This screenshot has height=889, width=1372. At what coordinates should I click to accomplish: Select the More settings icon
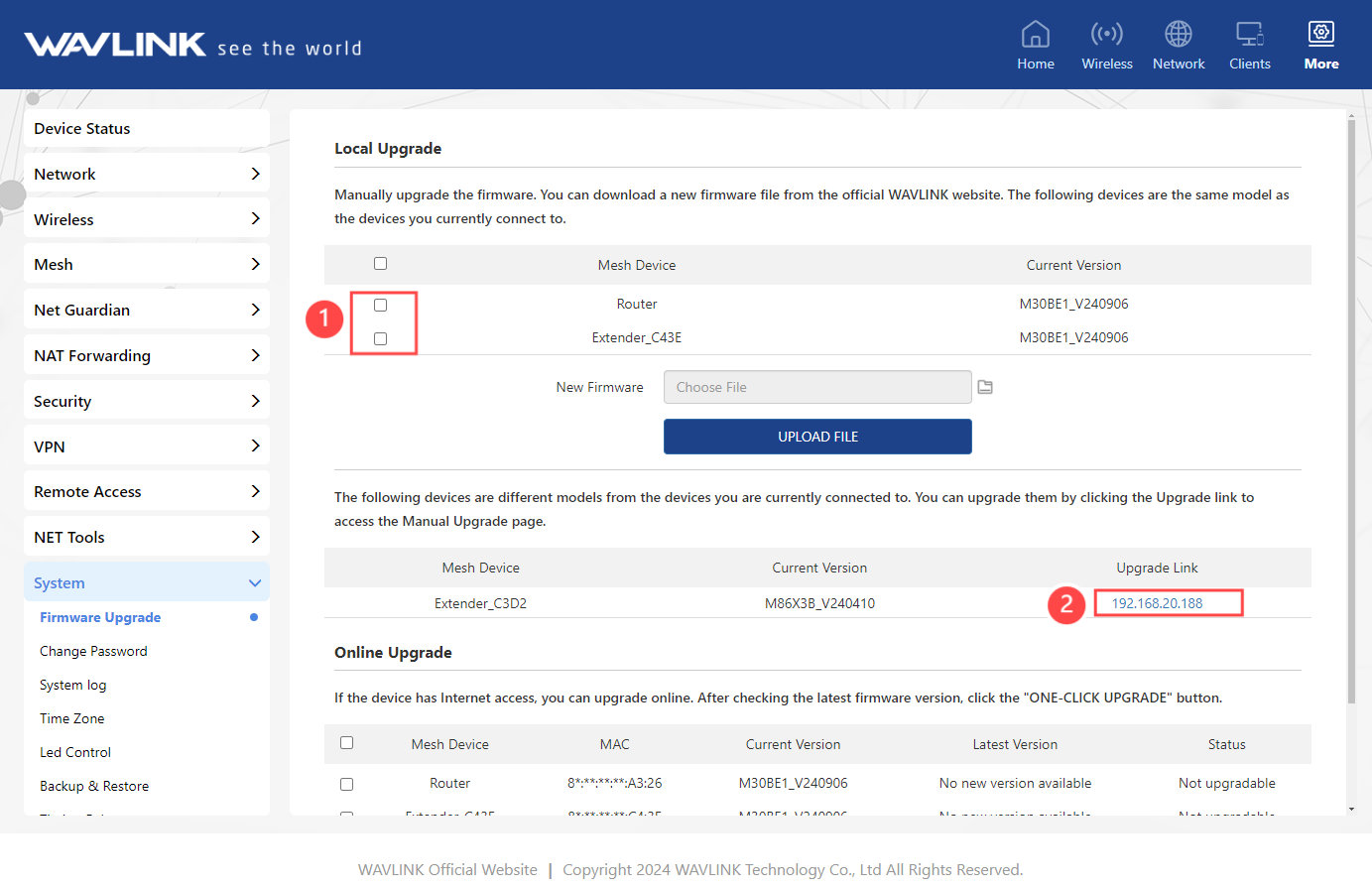[x=1320, y=35]
